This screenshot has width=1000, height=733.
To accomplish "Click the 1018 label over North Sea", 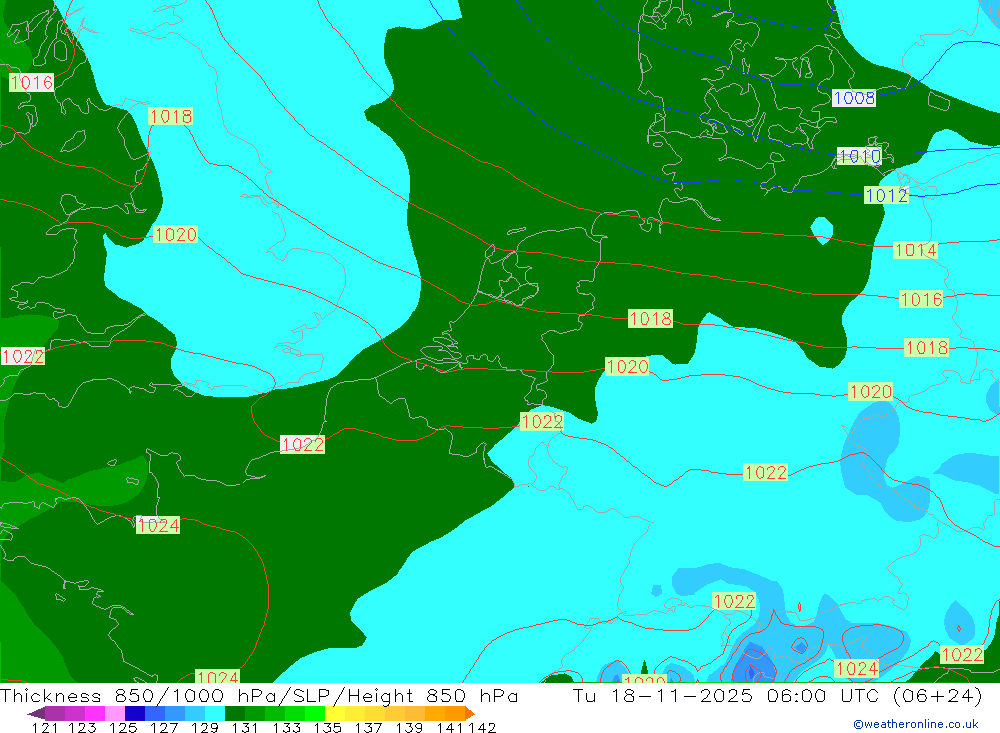I will click(170, 116).
